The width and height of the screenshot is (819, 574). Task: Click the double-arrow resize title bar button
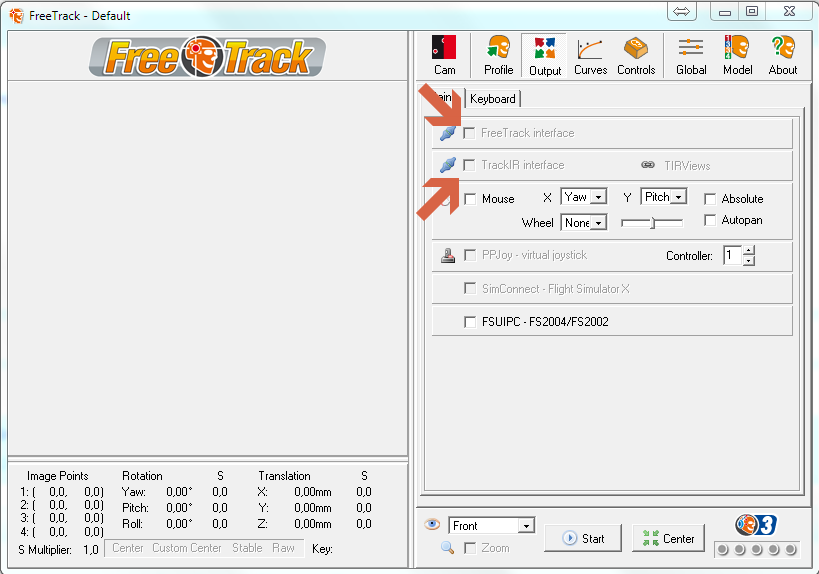pyautogui.click(x=682, y=11)
